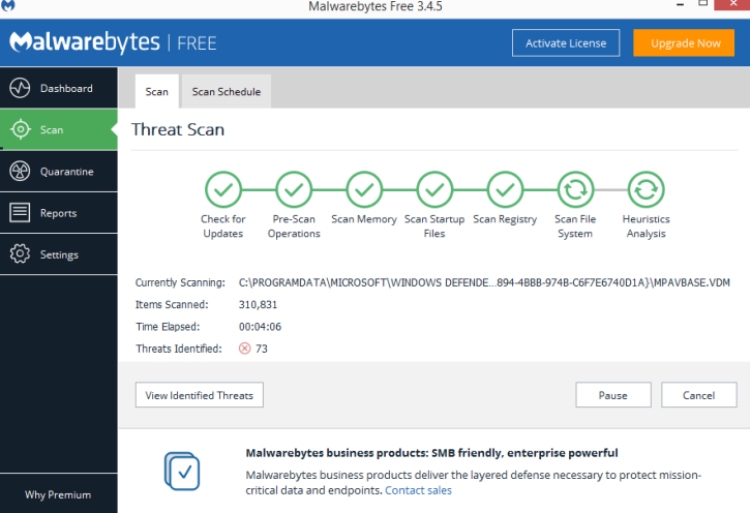The width and height of the screenshot is (750, 513).
Task: Click the time elapsed value 00:04:06
Action: point(260,327)
